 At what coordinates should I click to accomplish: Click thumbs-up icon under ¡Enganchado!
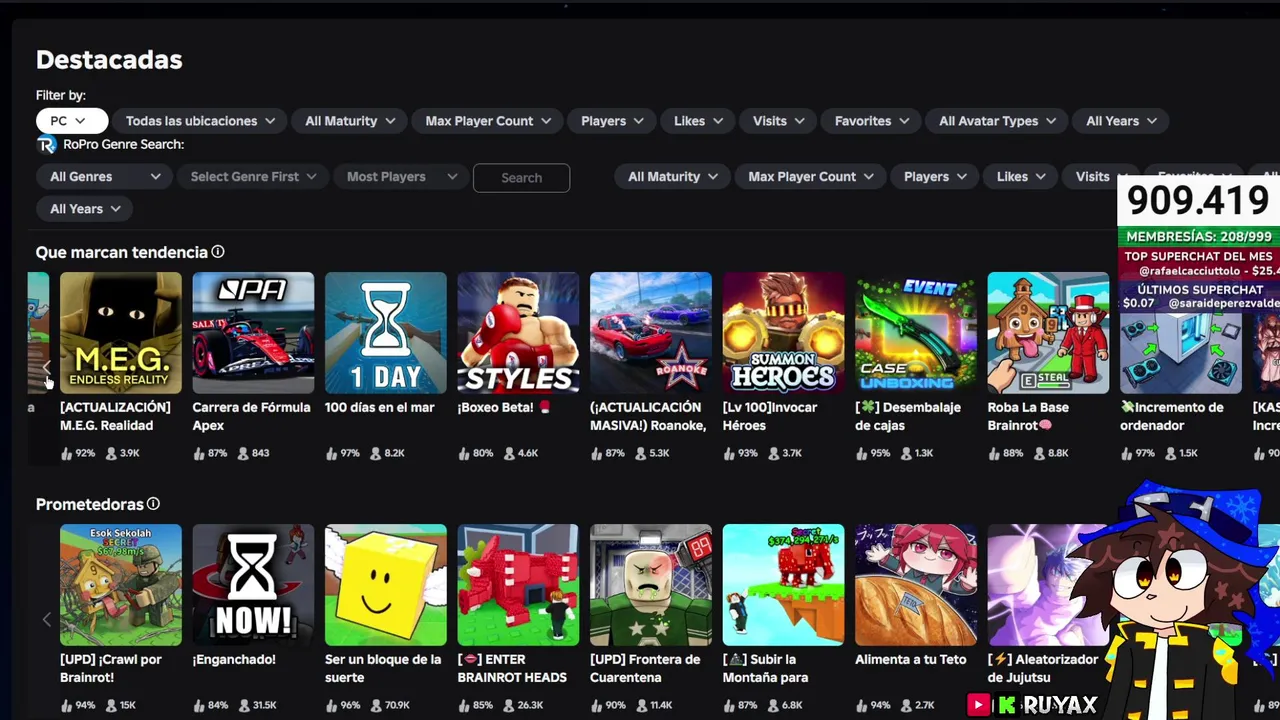tap(199, 705)
